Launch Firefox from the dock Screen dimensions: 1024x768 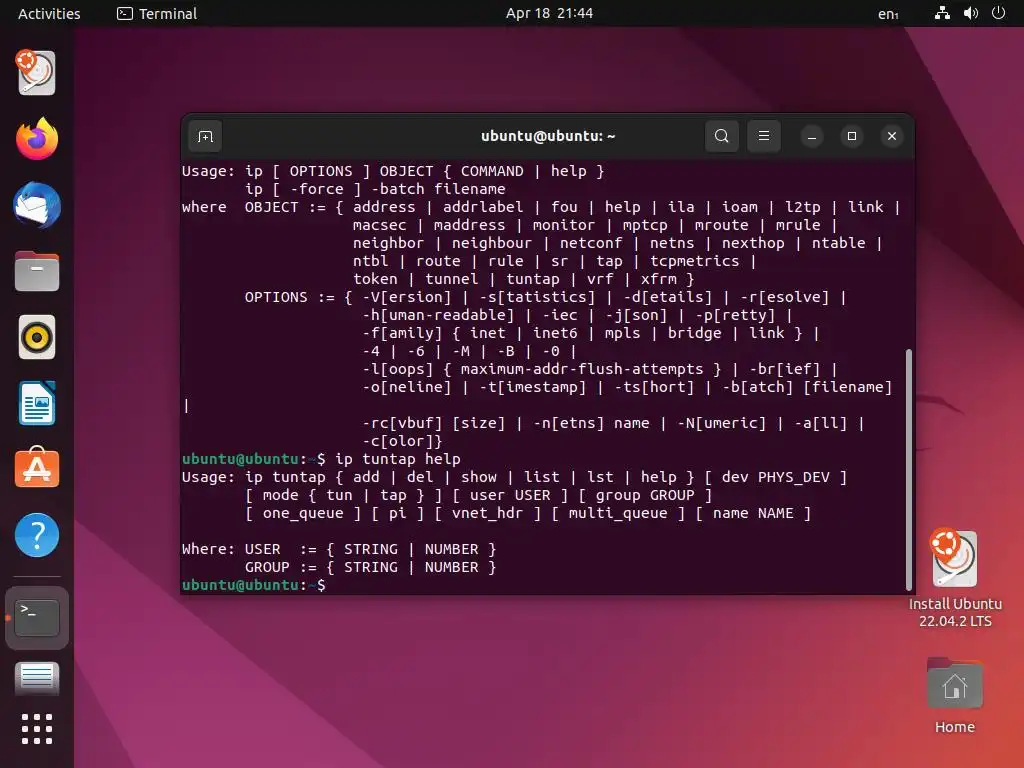[x=37, y=138]
